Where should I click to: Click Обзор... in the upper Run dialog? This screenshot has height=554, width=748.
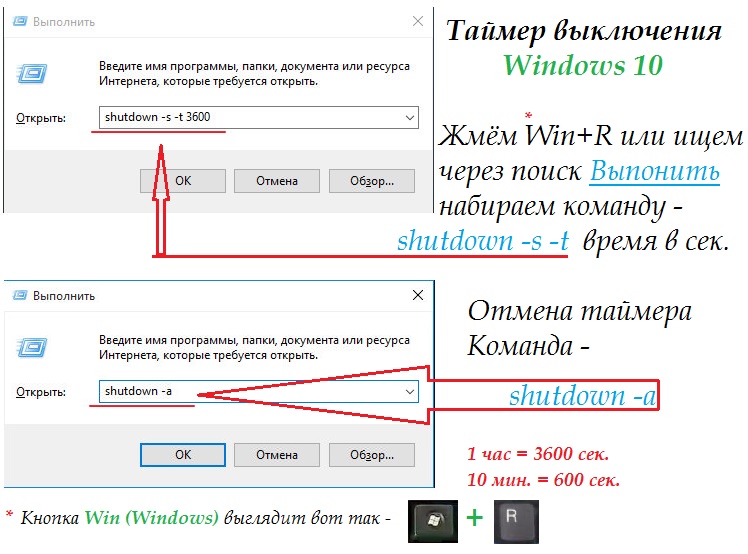pos(372,181)
